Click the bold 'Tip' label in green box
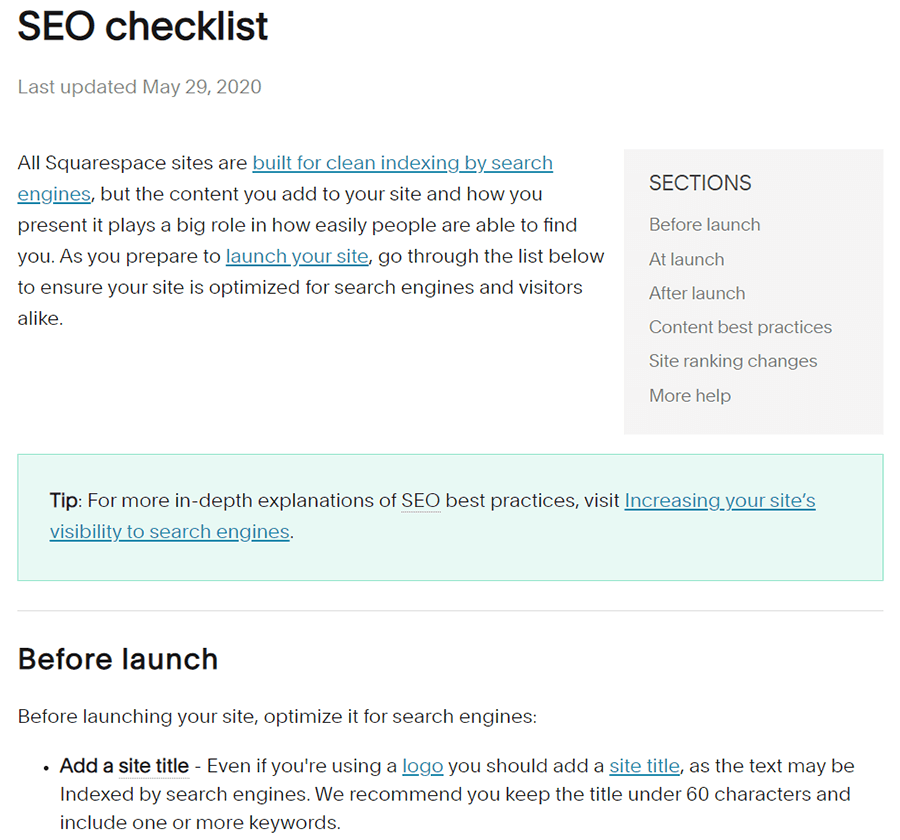 click(x=64, y=501)
